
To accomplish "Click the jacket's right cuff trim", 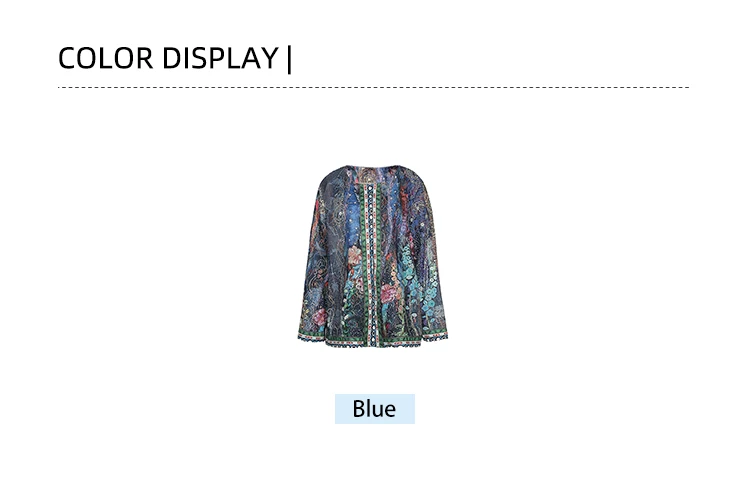I will 434,336.
